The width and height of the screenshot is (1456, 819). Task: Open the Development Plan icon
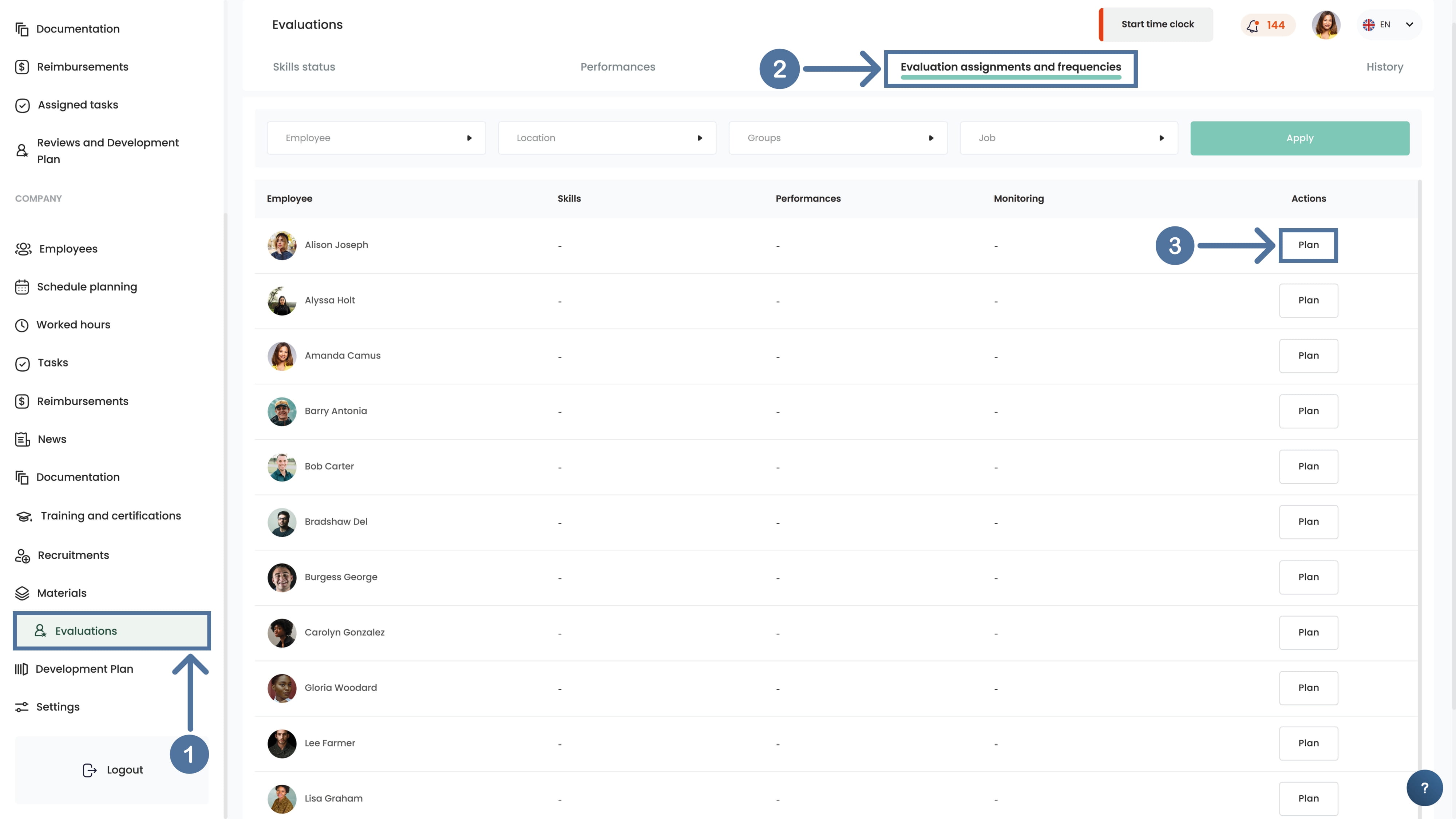[x=21, y=669]
